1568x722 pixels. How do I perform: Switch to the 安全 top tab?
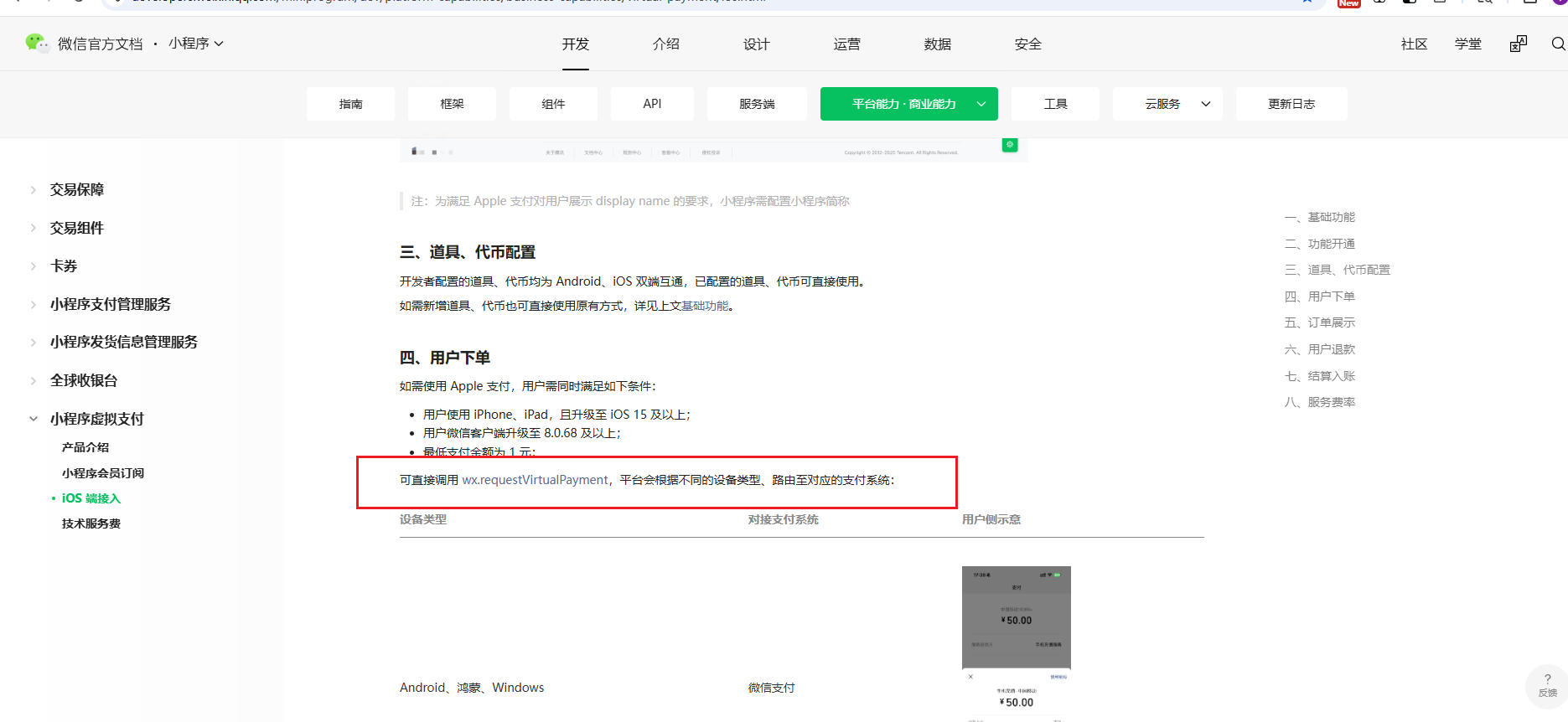1028,44
